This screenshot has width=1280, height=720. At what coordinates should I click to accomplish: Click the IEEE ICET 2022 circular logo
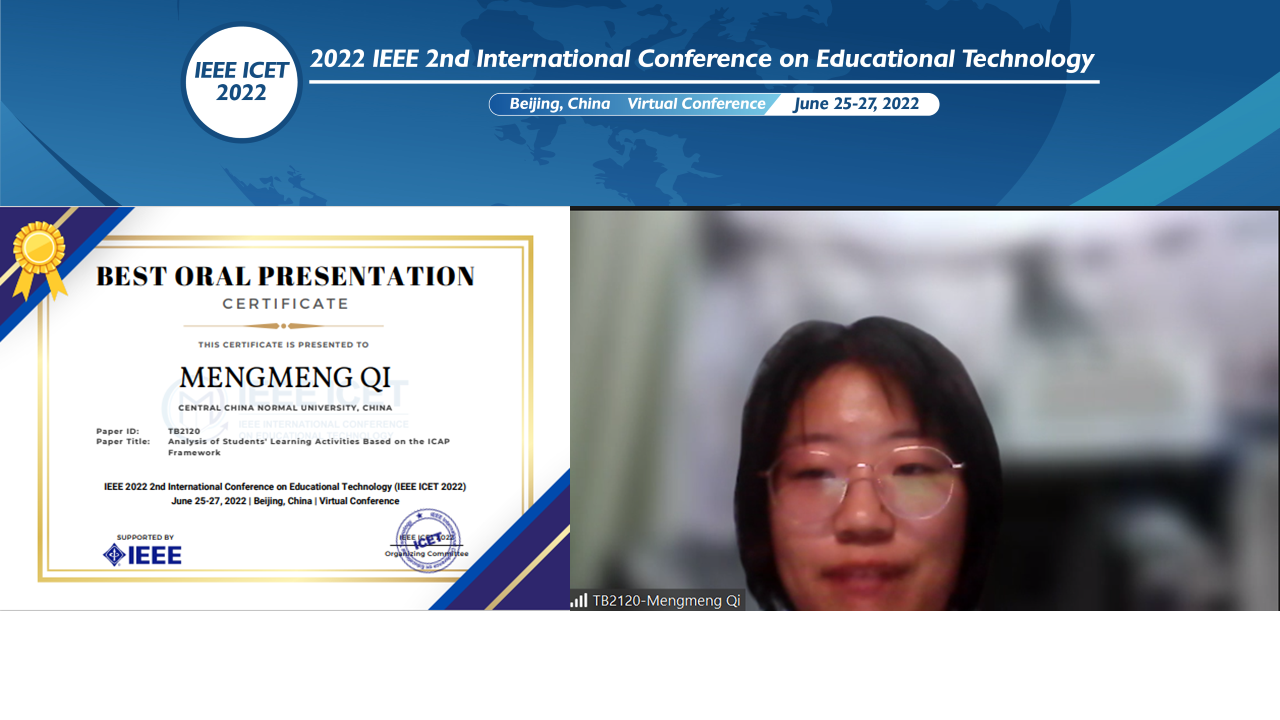(x=241, y=82)
